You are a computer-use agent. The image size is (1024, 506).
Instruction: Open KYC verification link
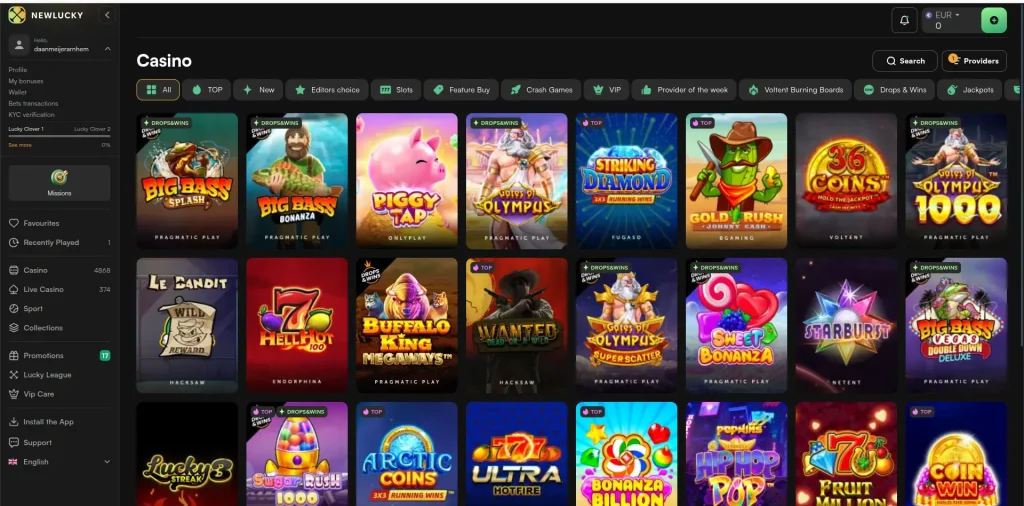(31, 114)
